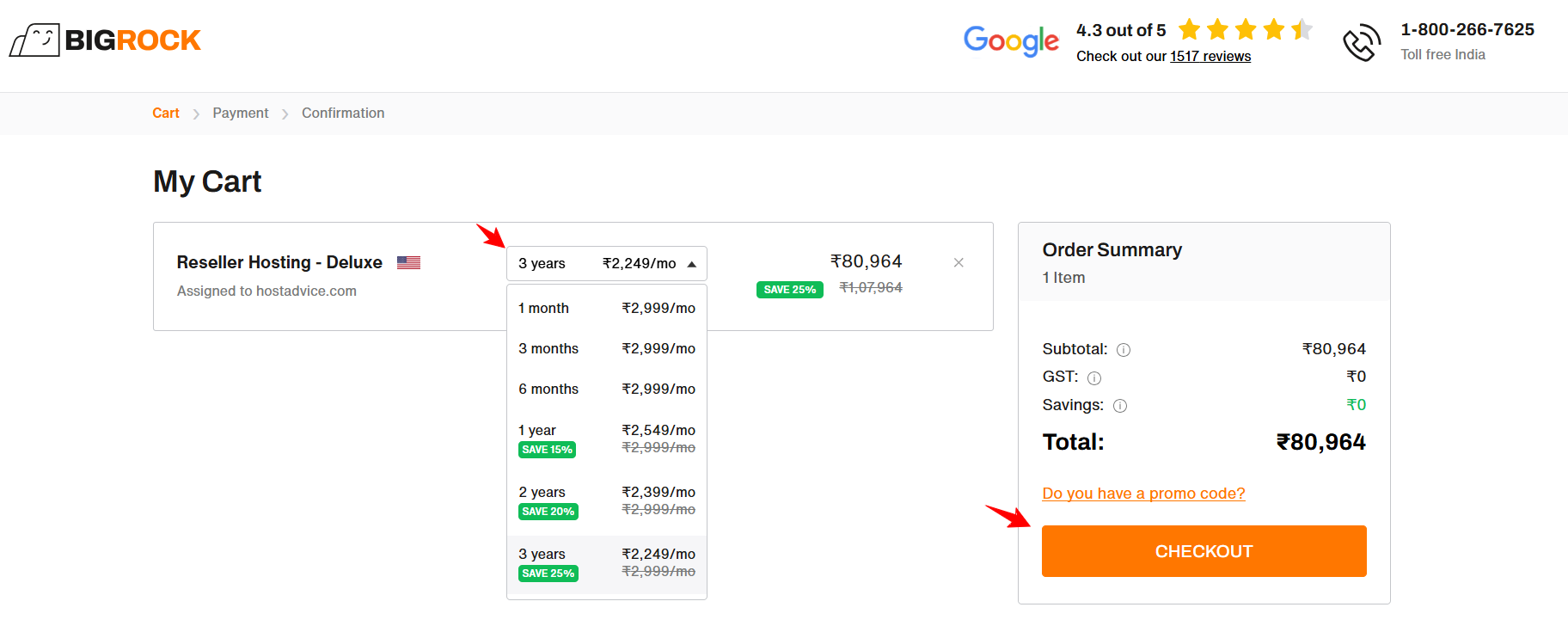The height and width of the screenshot is (632, 1568).
Task: Click the ₹80,964 Total amount
Action: point(1321,442)
